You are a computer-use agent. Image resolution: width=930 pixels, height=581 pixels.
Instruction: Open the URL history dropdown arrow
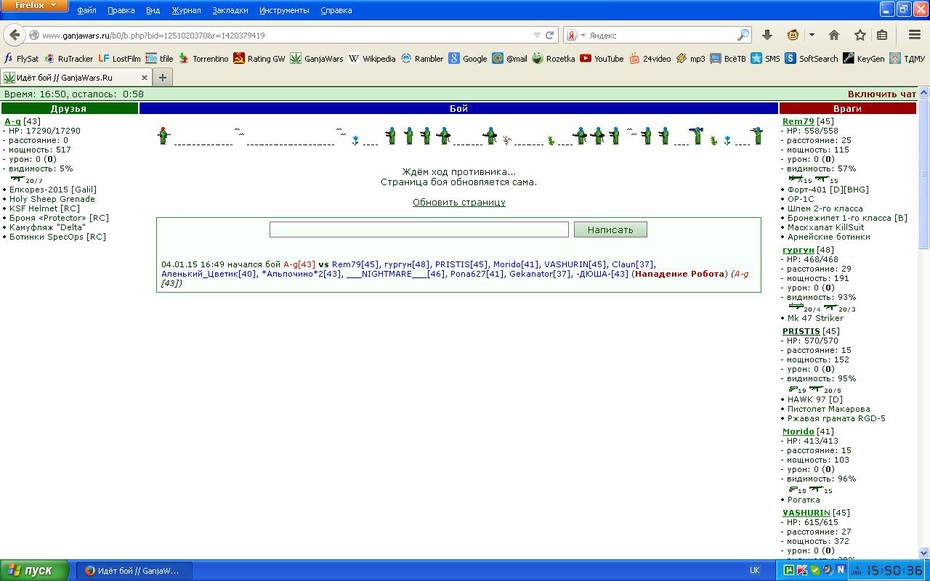[x=537, y=35]
